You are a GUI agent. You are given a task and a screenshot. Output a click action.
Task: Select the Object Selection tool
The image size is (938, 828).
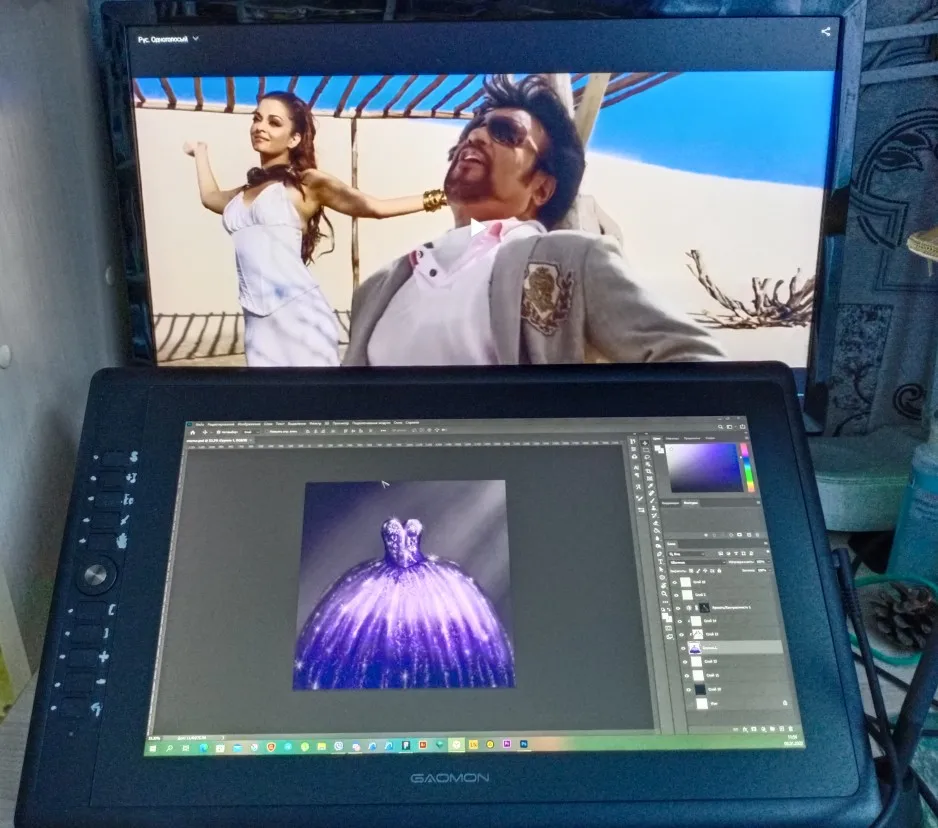[x=648, y=464]
